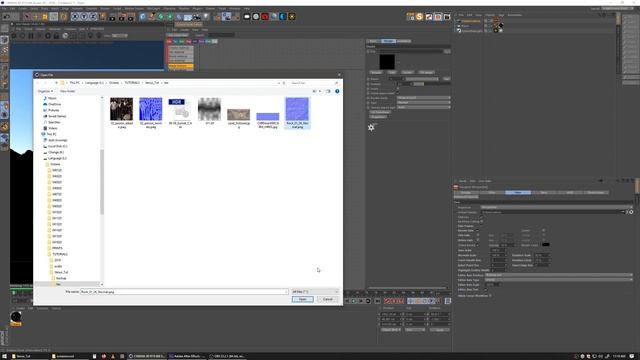Click the play button in timeline controls
The width and height of the screenshot is (640, 360).
(354, 301)
